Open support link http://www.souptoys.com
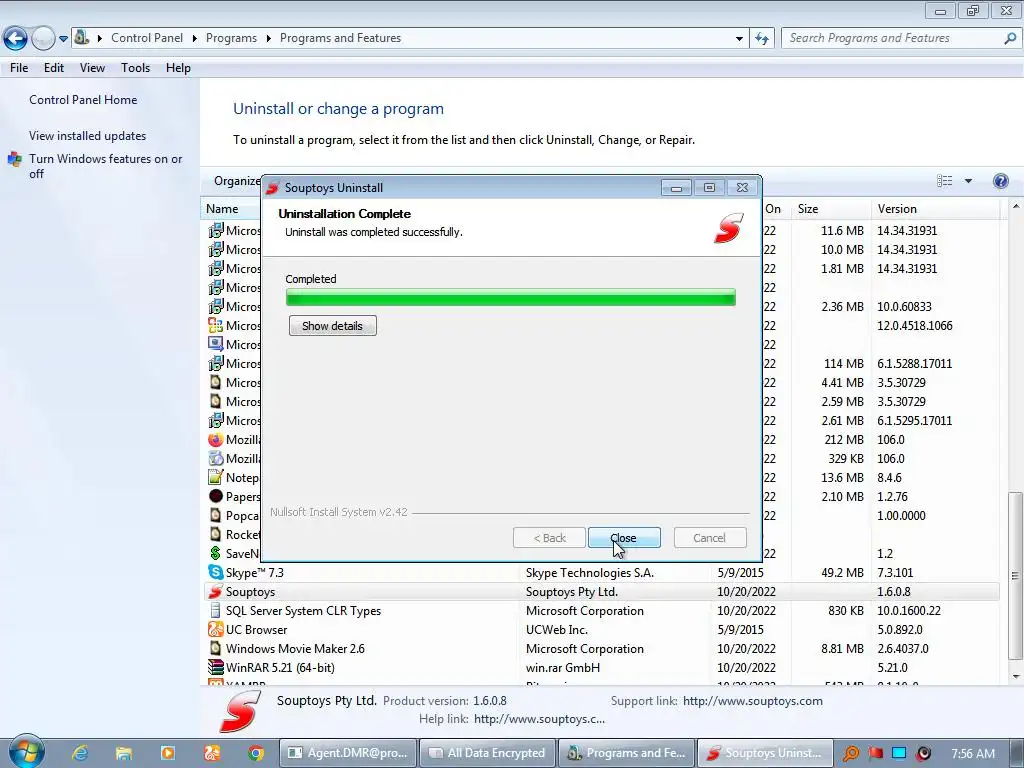Image resolution: width=1024 pixels, height=768 pixels. click(x=752, y=701)
